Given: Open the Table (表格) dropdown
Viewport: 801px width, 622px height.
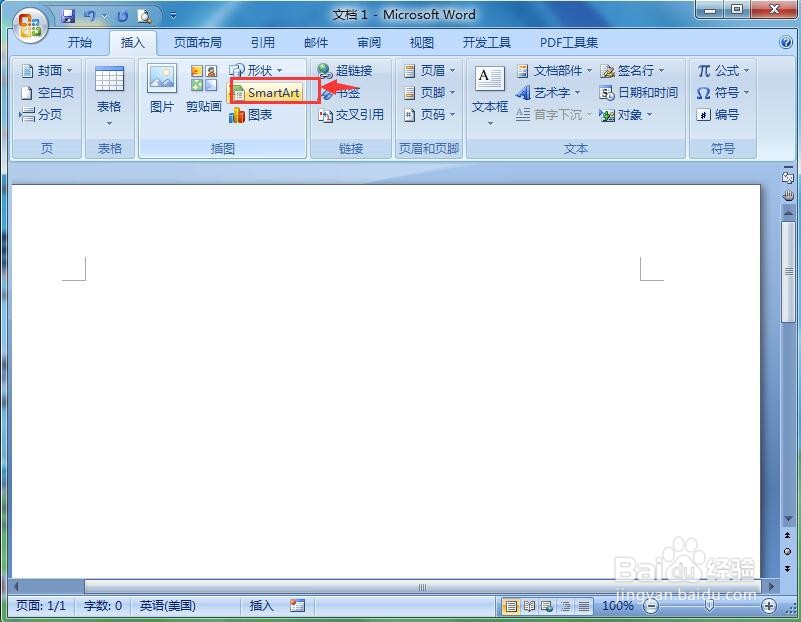Looking at the screenshot, I should (x=109, y=96).
